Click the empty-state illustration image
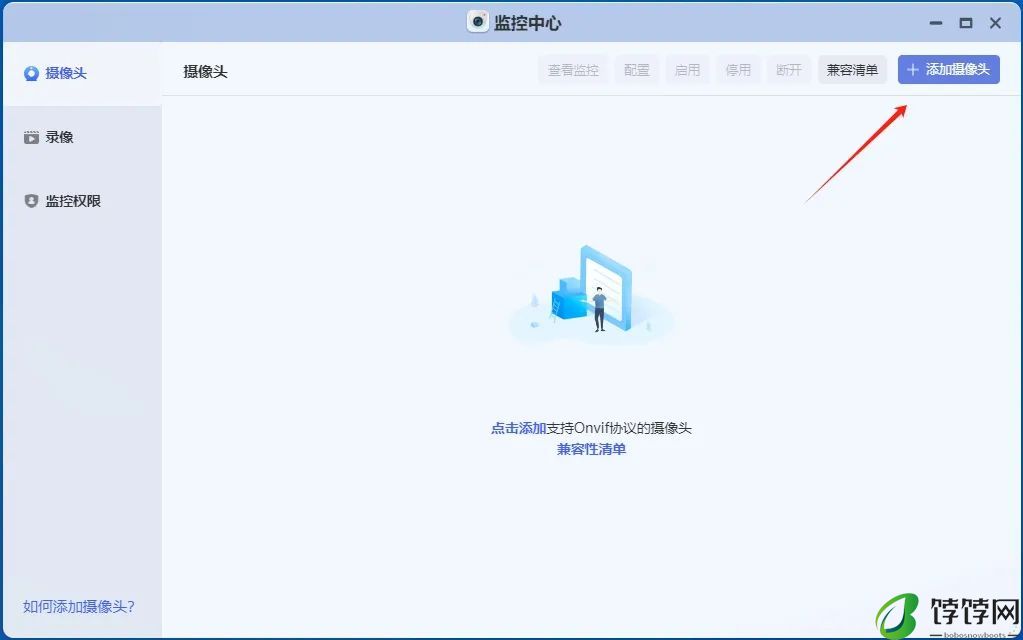Viewport: 1023px width, 640px height. [591, 295]
